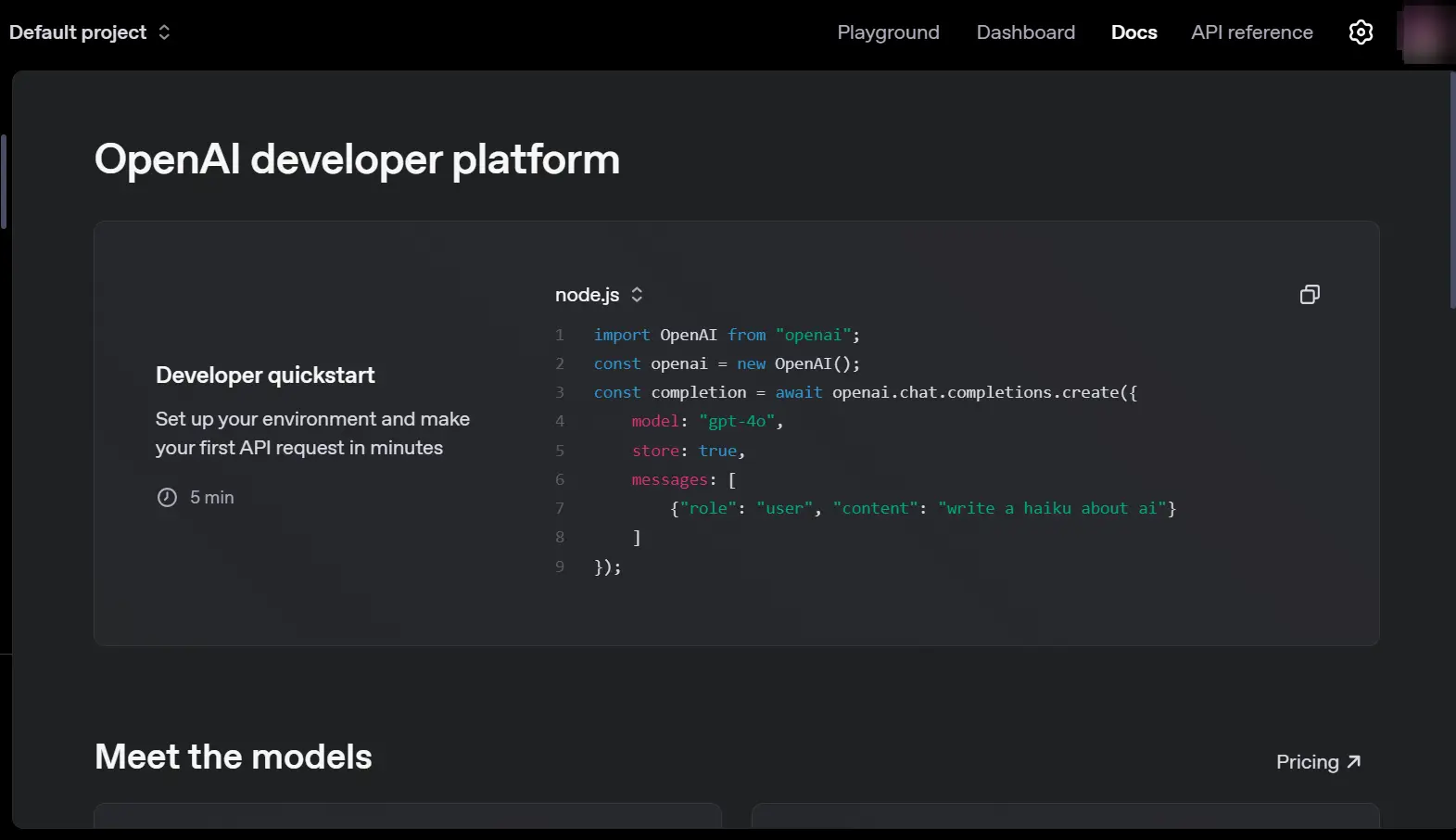Click the code line 'model: "gpt-4o"'
Viewport: 1456px width, 840px height.
pyautogui.click(x=707, y=421)
